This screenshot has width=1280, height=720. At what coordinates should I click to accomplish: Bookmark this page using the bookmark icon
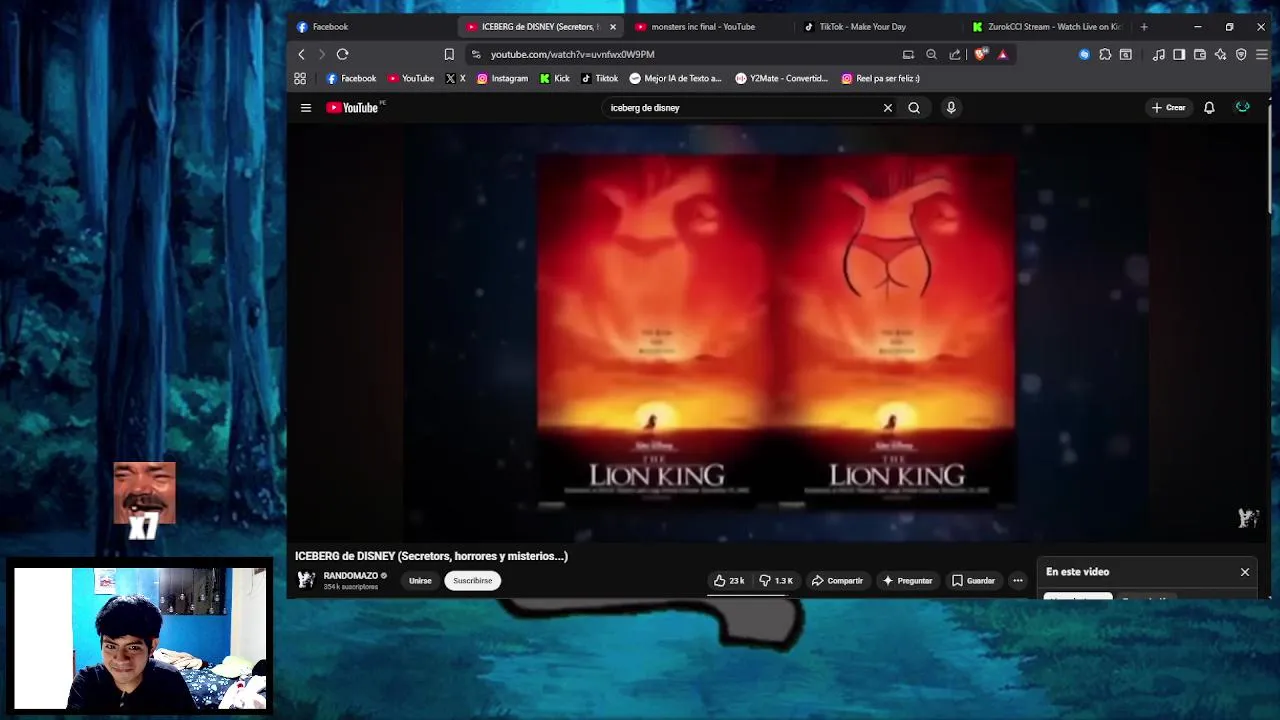pos(449,54)
